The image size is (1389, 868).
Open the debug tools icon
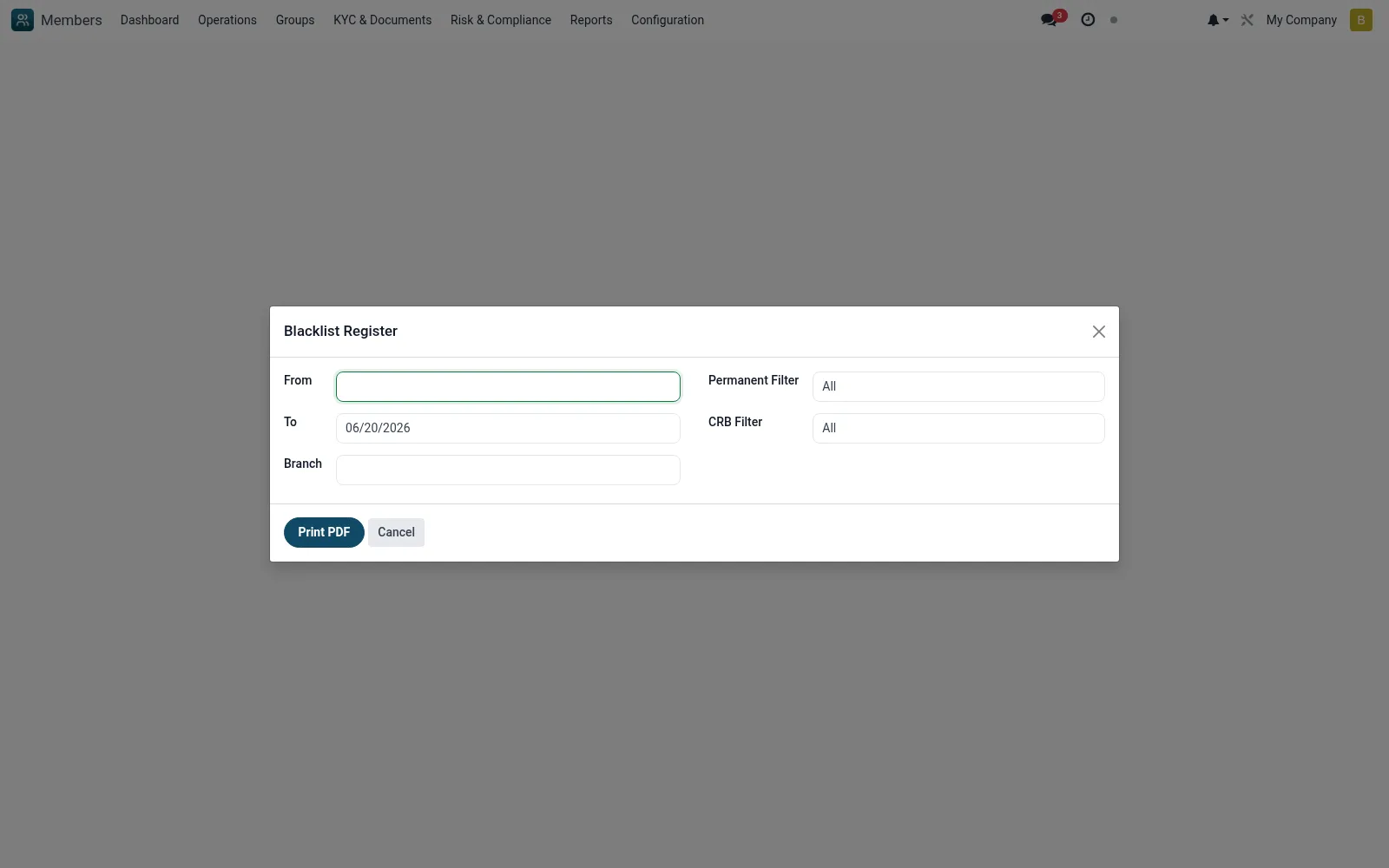point(1247,20)
